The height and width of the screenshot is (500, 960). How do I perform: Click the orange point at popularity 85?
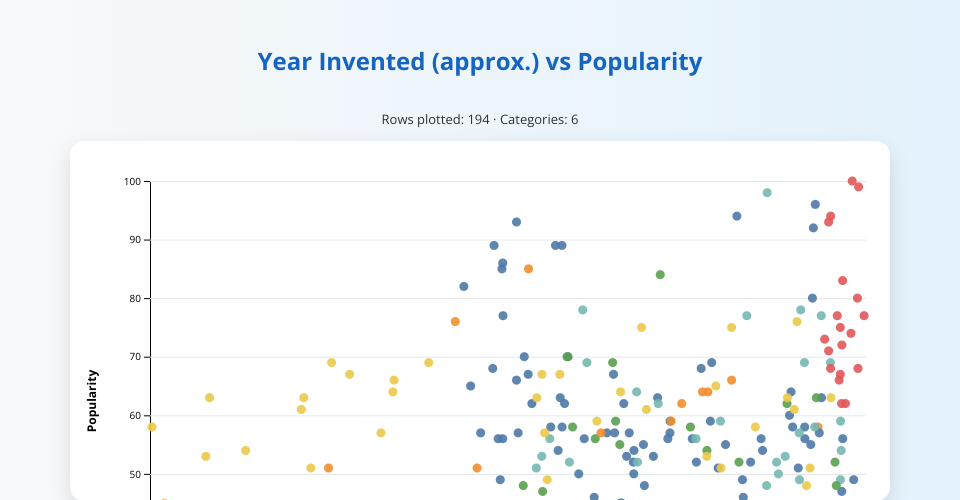pyautogui.click(x=528, y=269)
